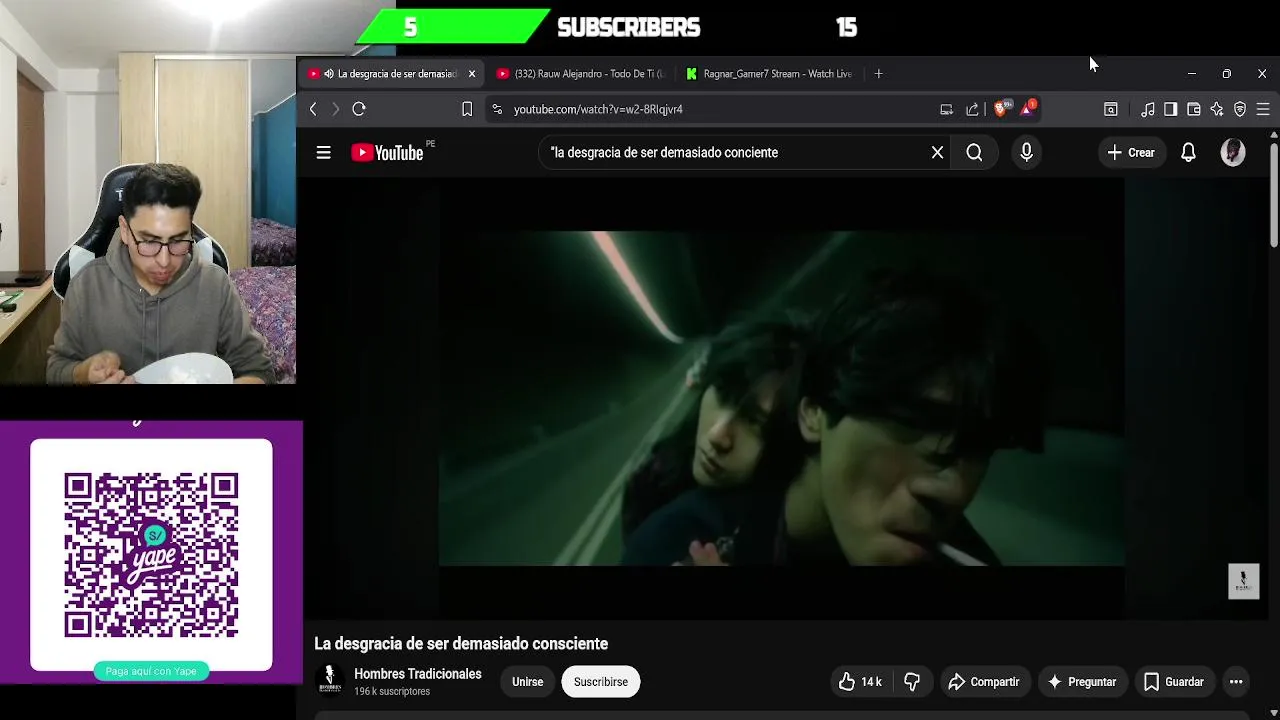
Task: Open YouTube notifications bell
Action: tap(1188, 153)
